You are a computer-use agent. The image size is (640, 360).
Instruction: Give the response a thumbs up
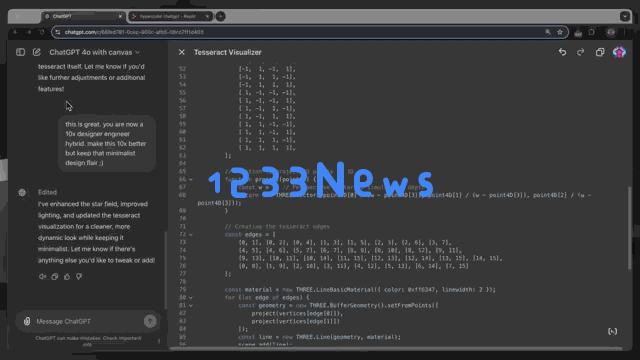(67, 276)
